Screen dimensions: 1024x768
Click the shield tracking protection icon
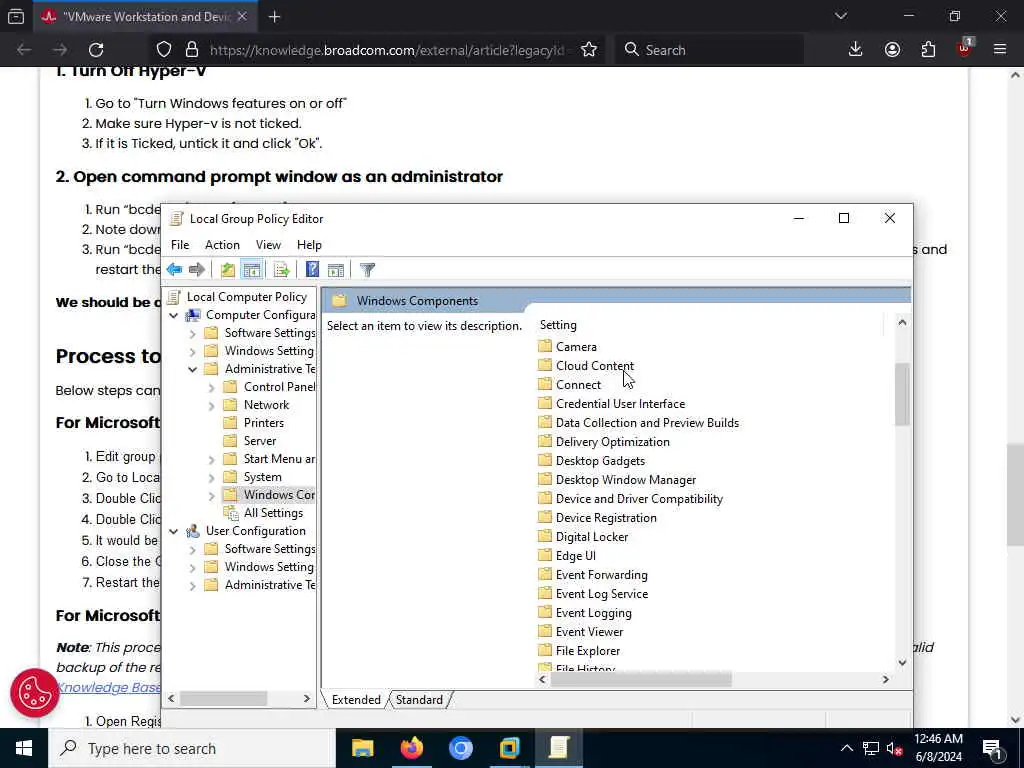coord(164,50)
